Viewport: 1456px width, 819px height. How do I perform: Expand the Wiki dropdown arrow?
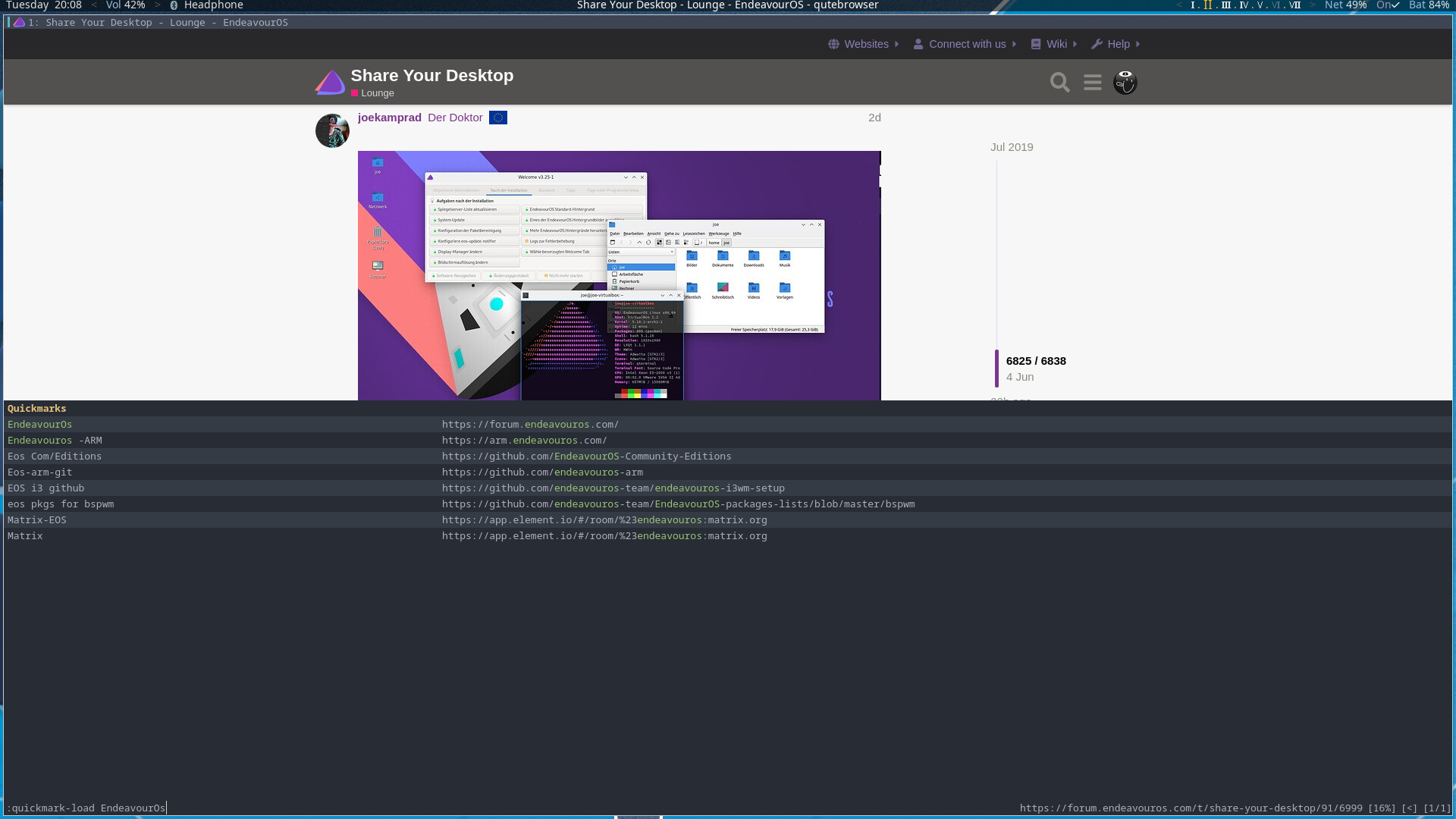point(1075,44)
